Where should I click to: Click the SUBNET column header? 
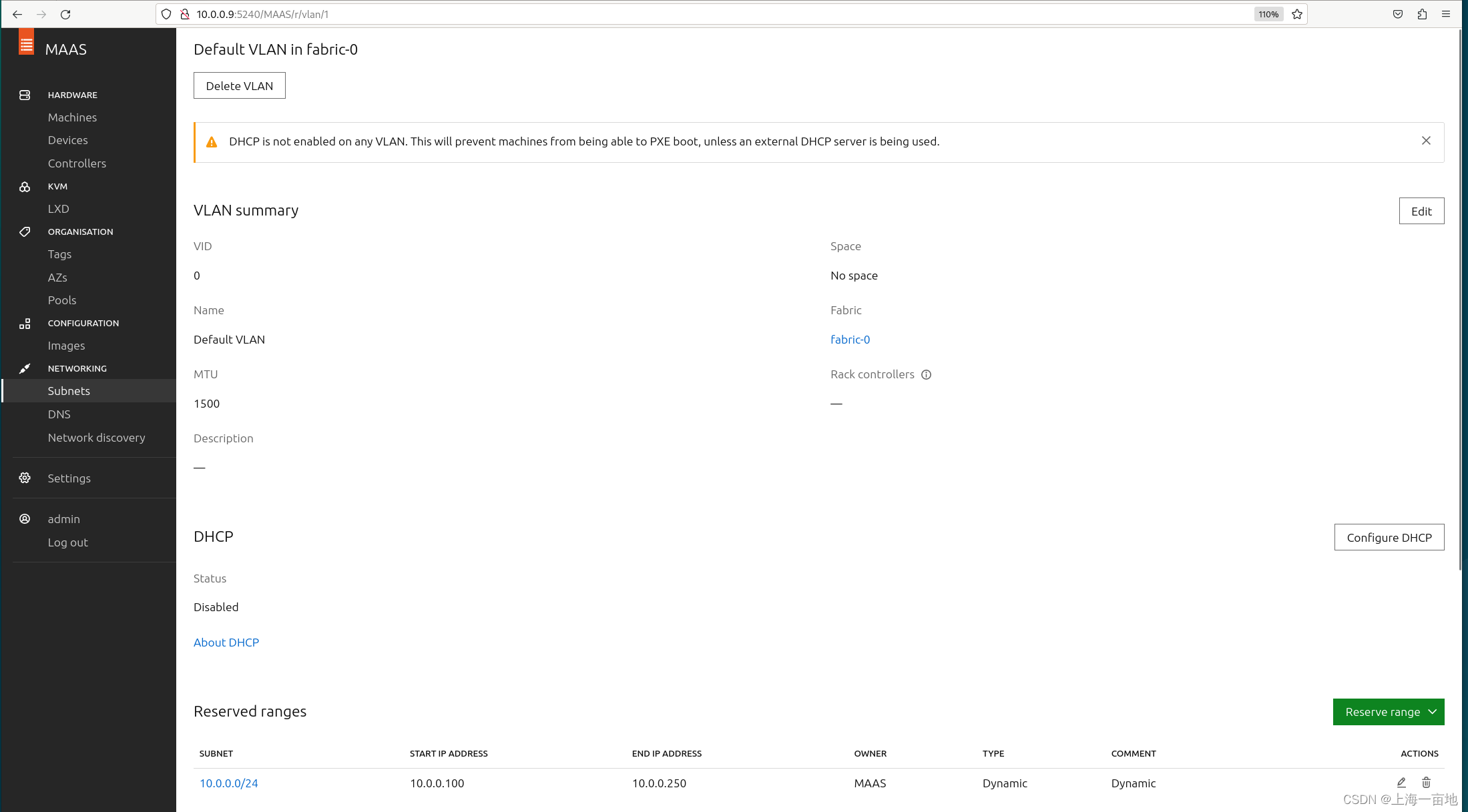(x=216, y=753)
